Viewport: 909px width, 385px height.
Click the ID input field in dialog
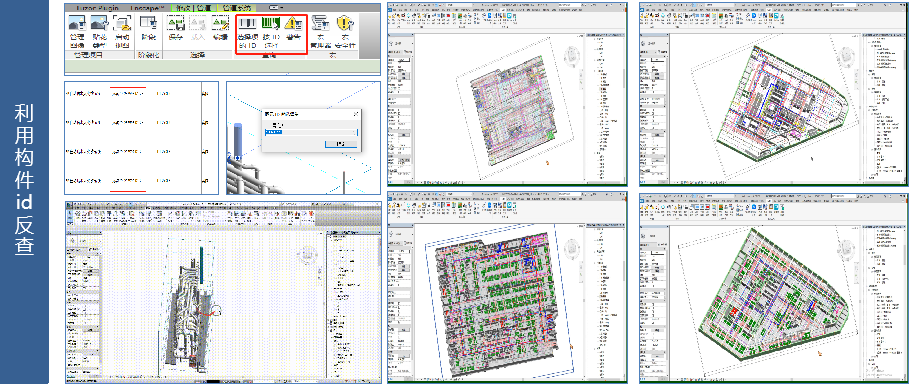(311, 133)
